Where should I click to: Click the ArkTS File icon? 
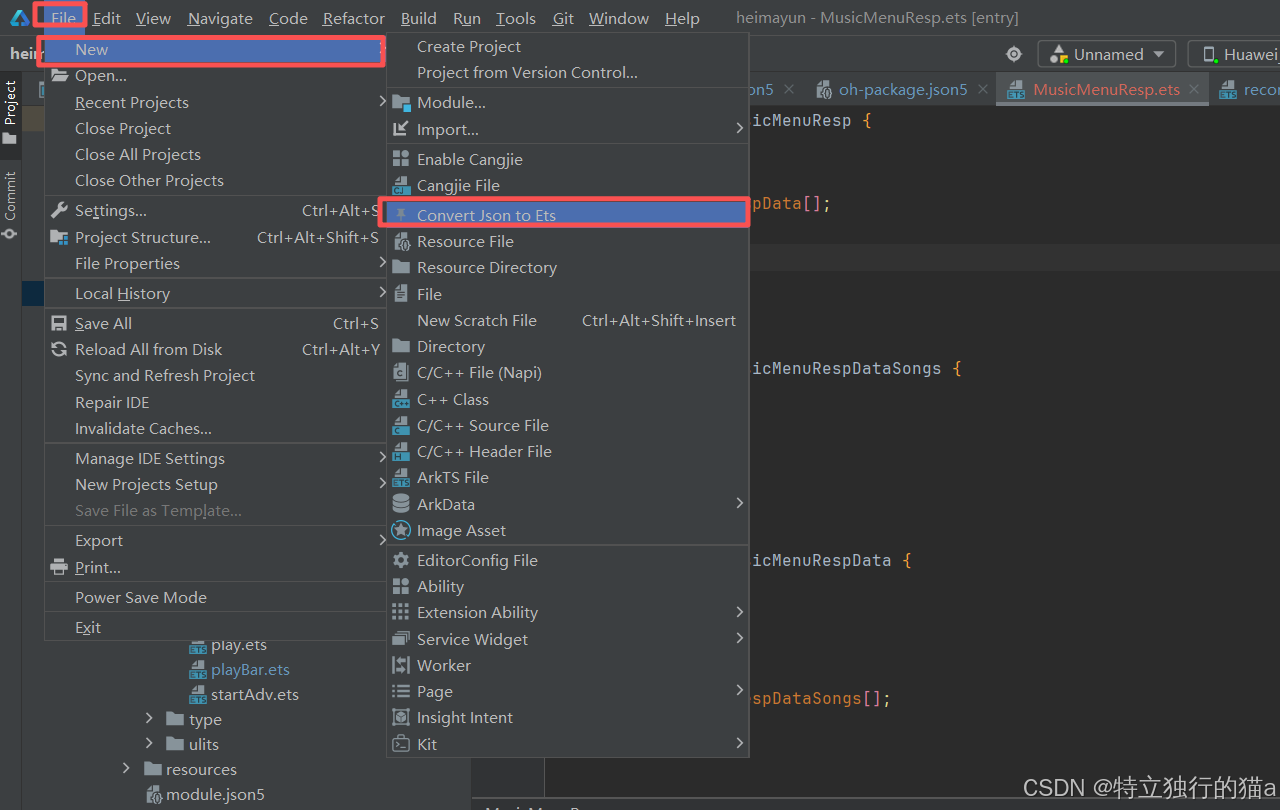click(401, 477)
